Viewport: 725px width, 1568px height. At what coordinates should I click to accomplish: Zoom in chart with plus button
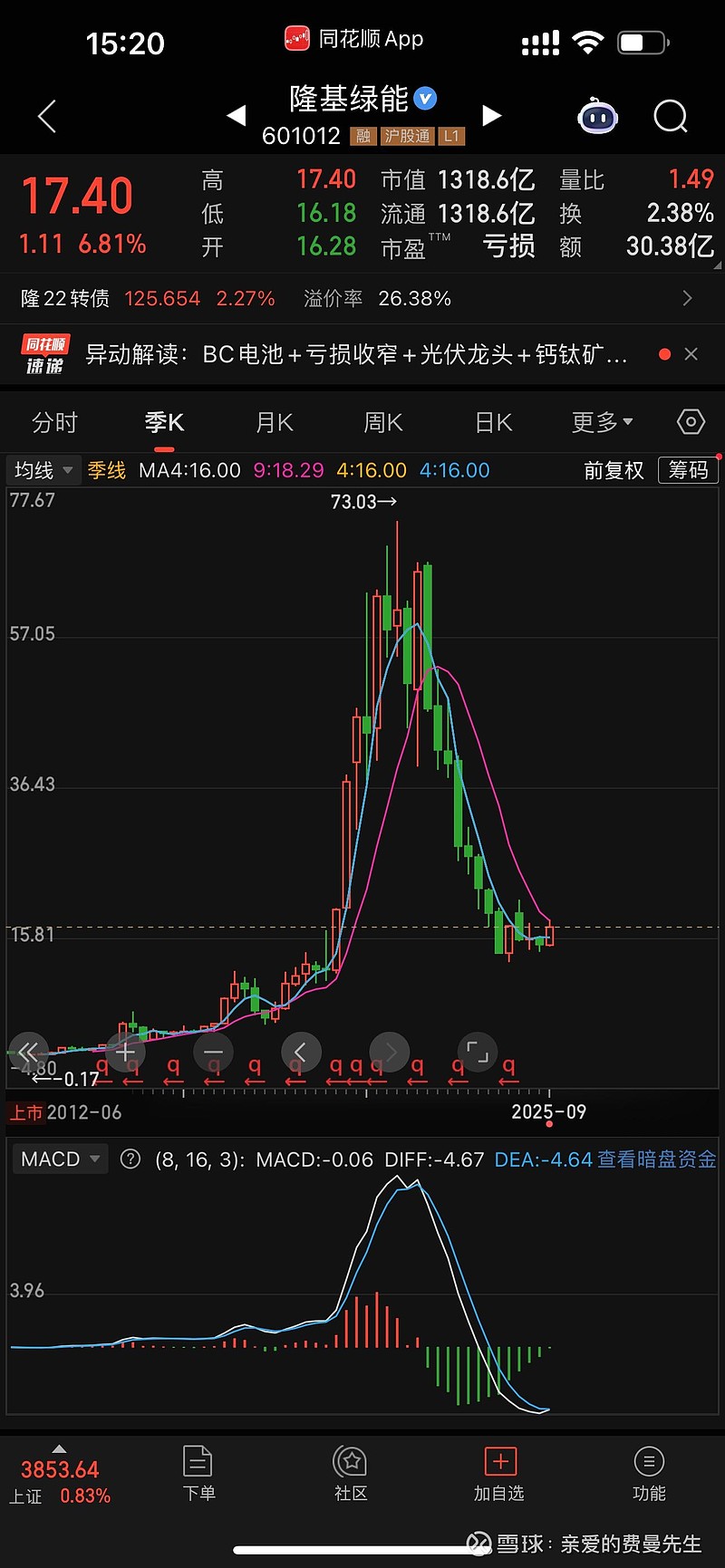click(x=125, y=1052)
